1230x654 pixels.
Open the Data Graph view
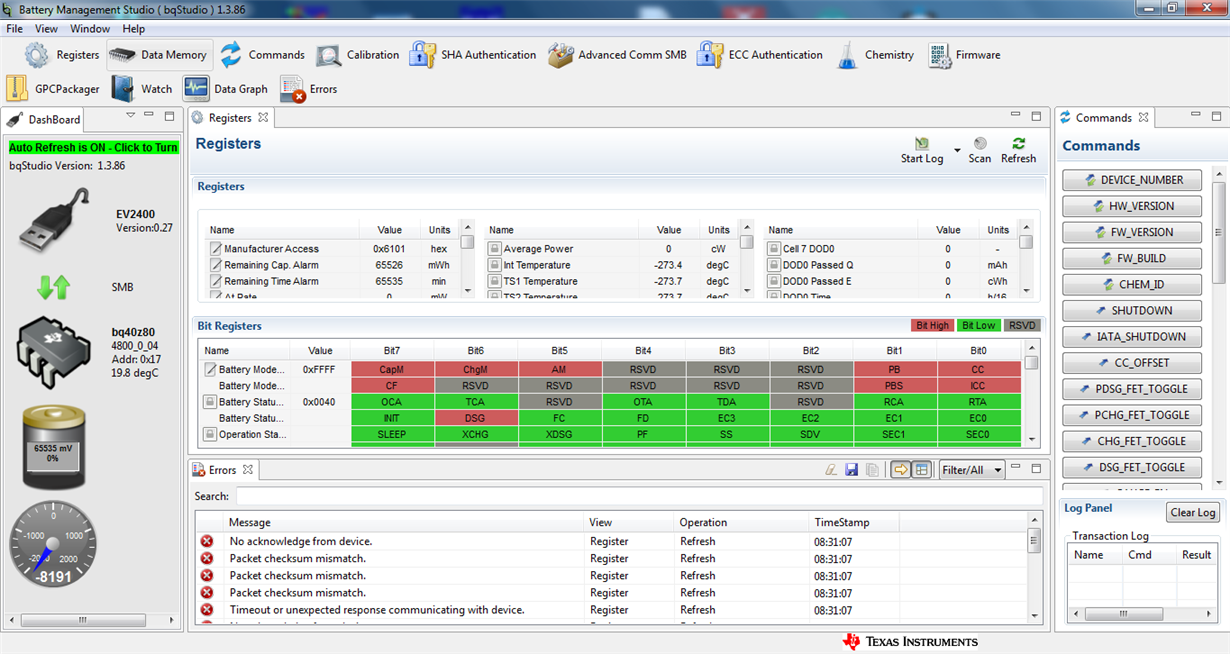tap(226, 89)
